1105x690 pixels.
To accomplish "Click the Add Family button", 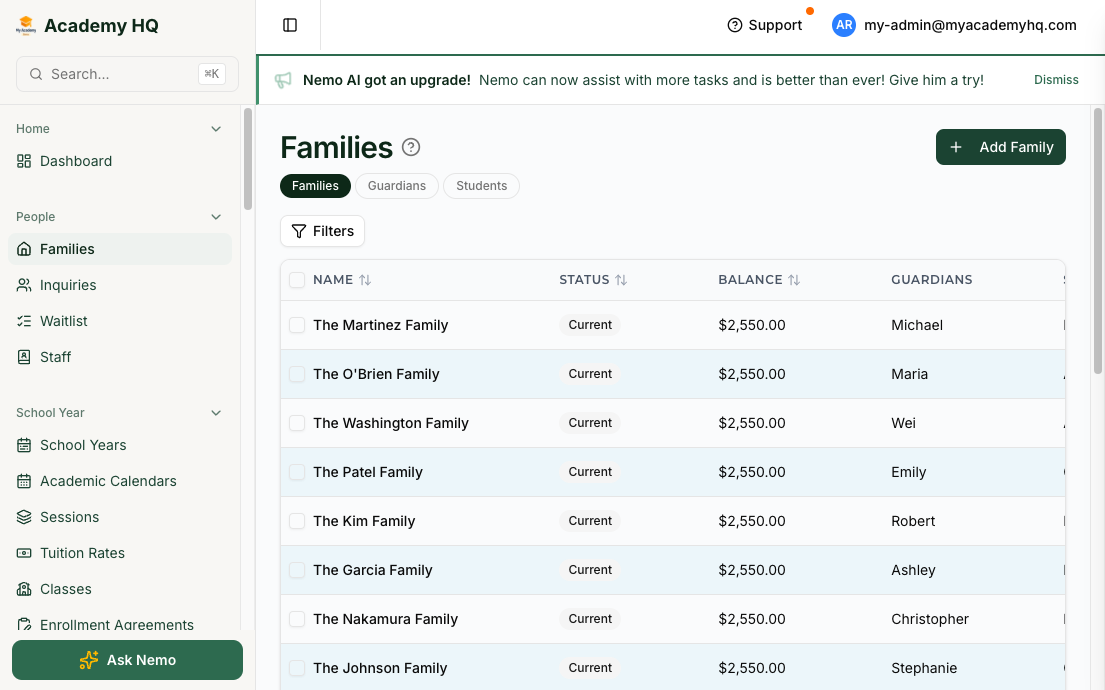I will click(1001, 147).
